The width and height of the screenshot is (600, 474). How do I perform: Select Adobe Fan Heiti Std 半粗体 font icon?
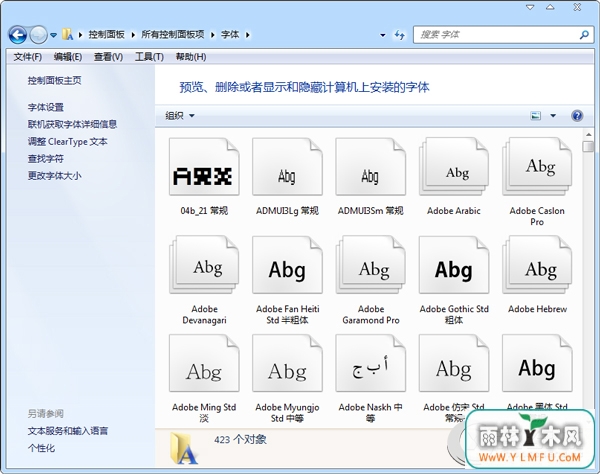coord(287,265)
